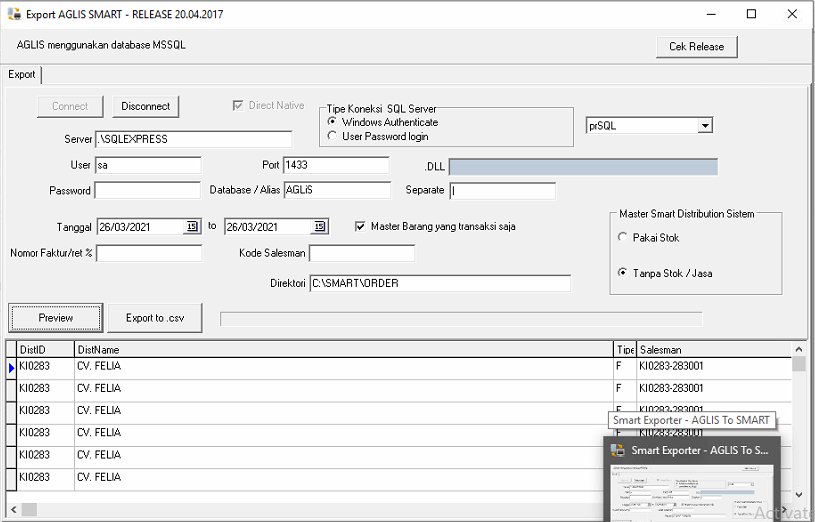The image size is (815, 522).
Task: Click the horizontal scrollbar thumb of the grid
Action: [29, 510]
